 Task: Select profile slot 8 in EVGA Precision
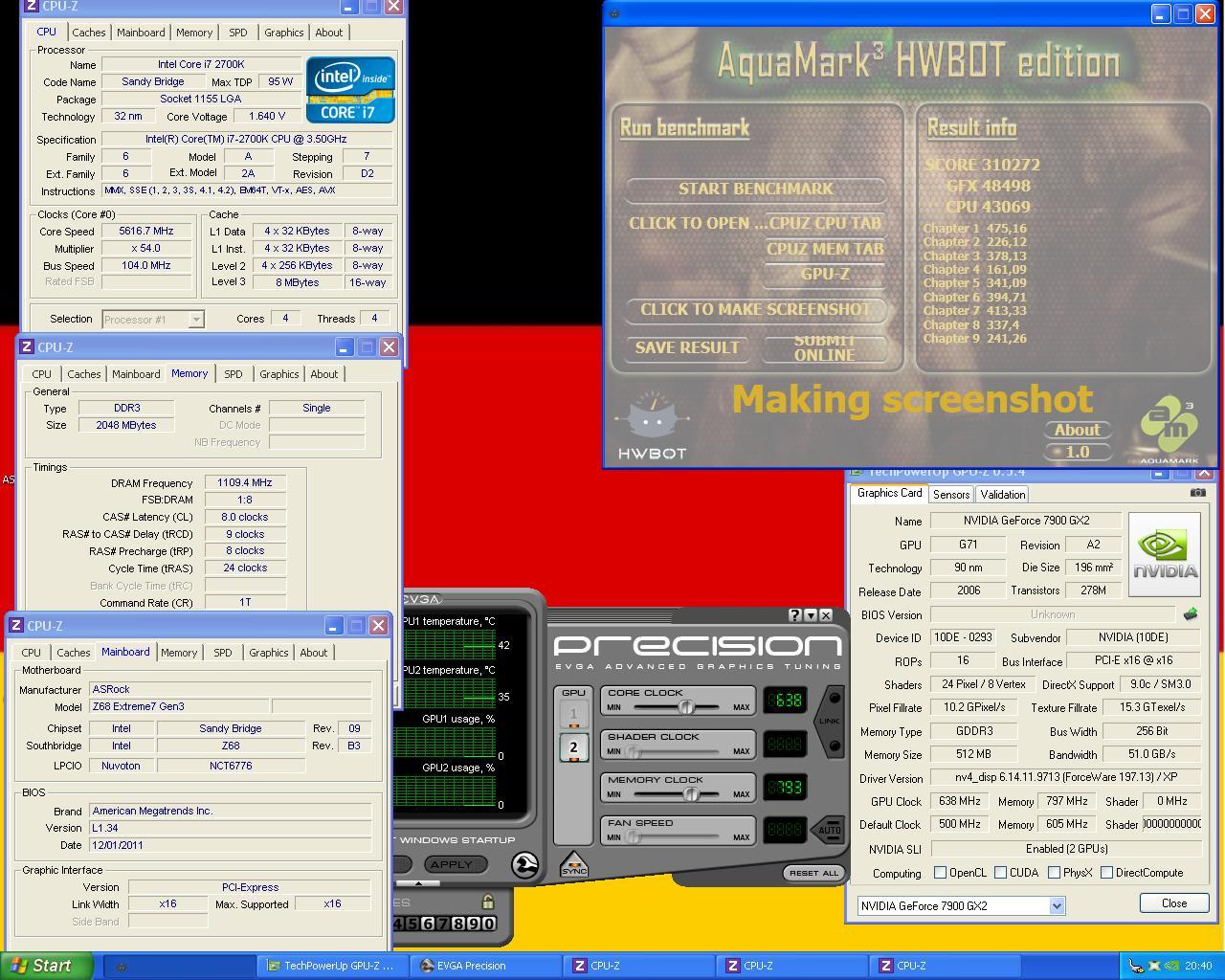(458, 924)
